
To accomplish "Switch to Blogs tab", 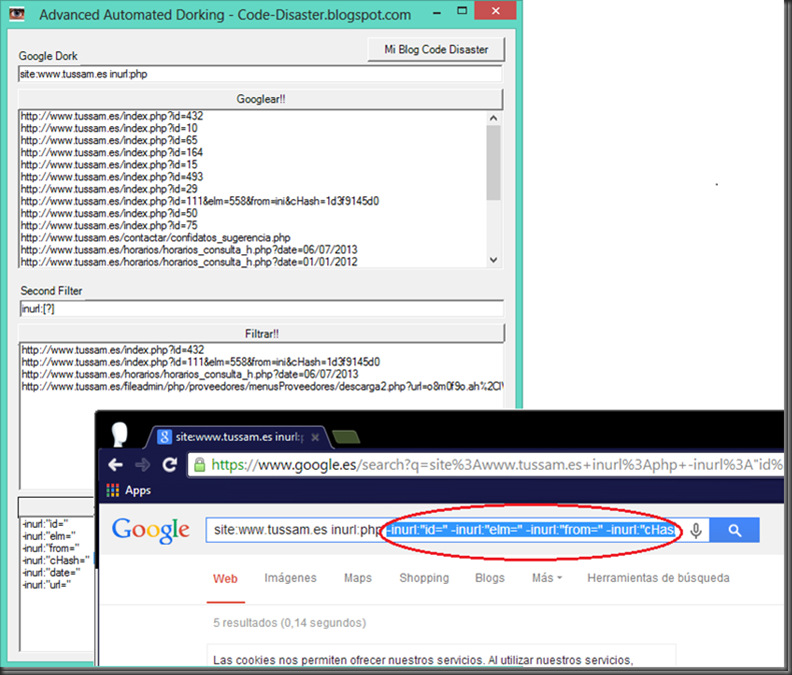I will [x=489, y=578].
